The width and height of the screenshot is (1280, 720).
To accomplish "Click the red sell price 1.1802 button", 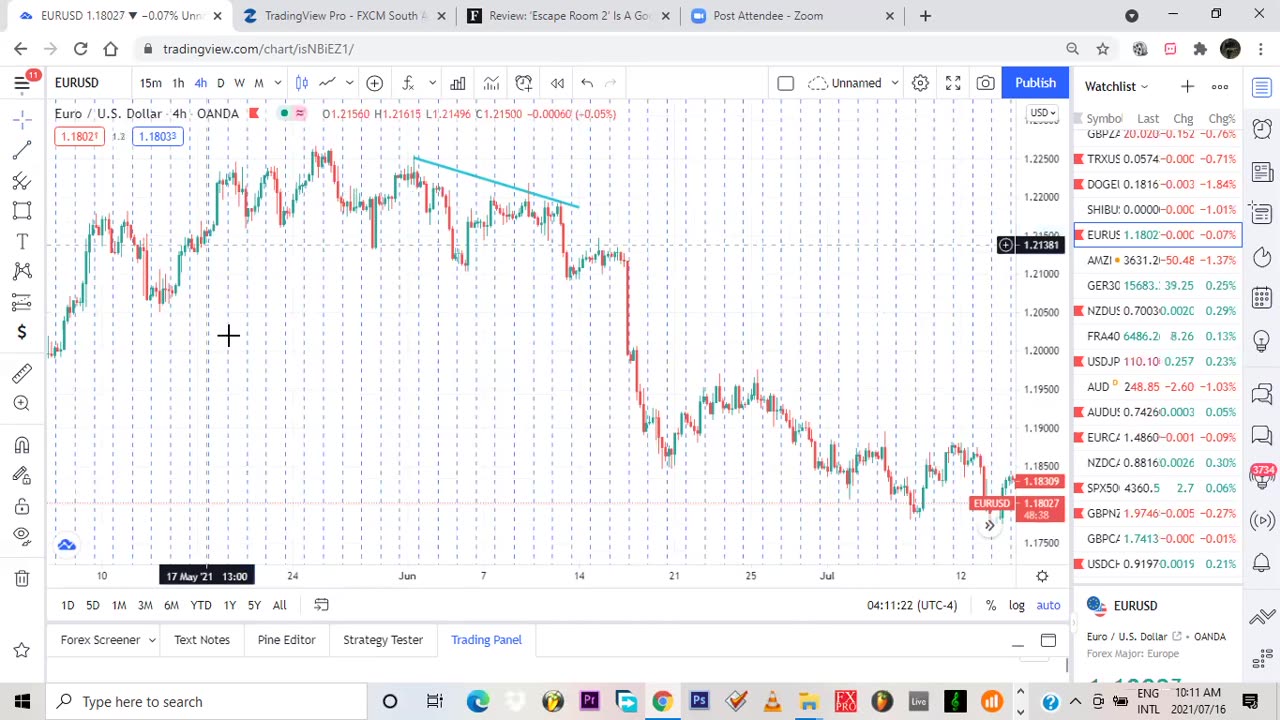I will point(79,137).
